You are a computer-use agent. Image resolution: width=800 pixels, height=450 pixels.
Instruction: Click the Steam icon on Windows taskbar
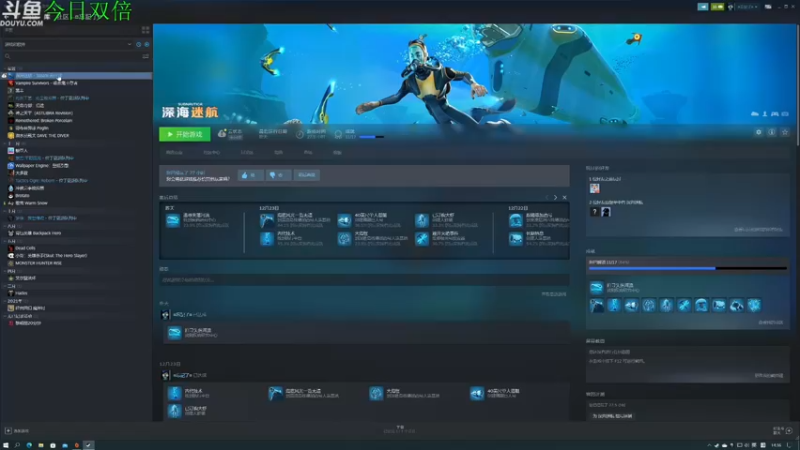pos(88,445)
